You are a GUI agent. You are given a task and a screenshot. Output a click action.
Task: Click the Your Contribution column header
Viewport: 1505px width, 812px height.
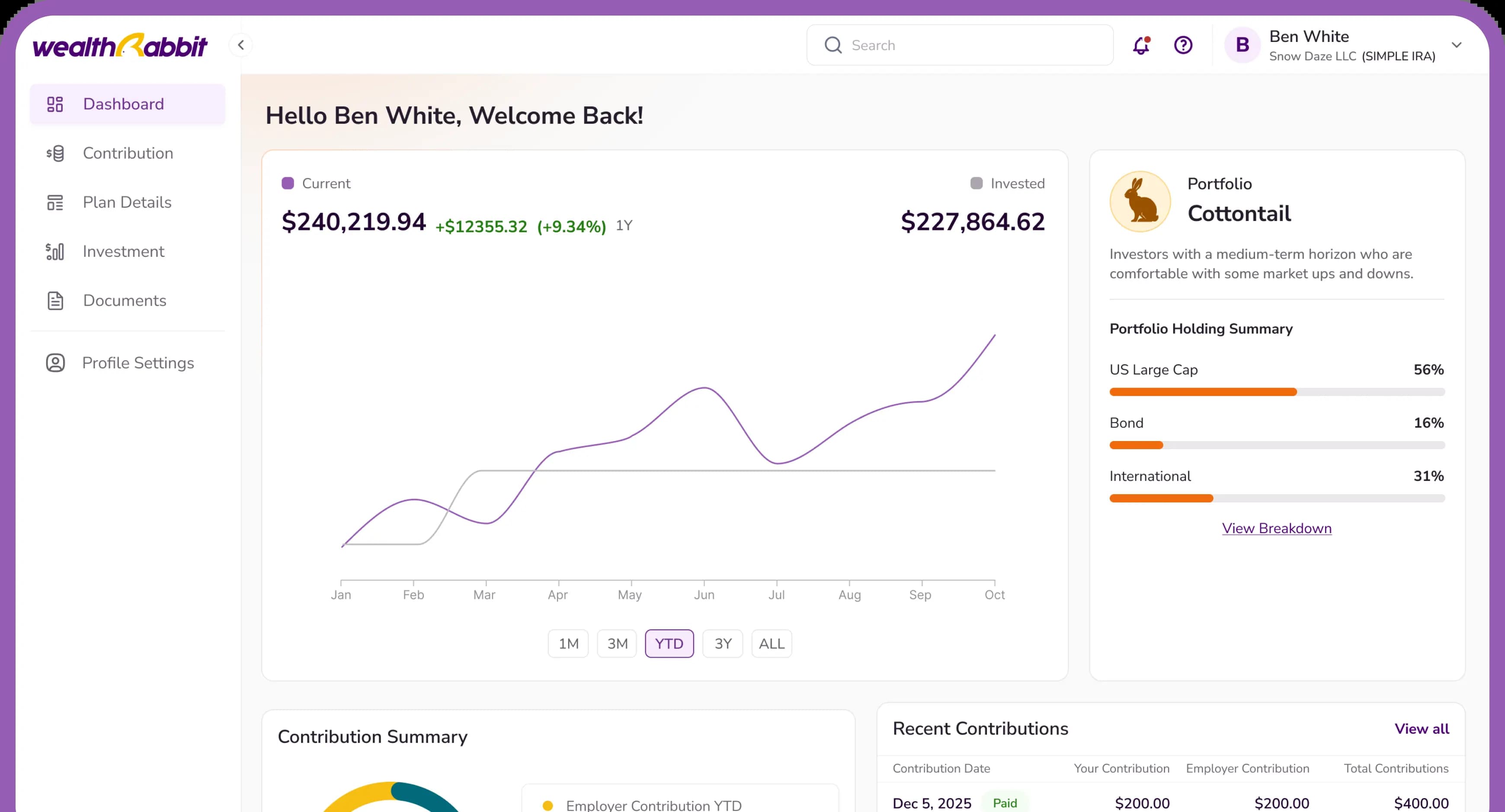1122,768
